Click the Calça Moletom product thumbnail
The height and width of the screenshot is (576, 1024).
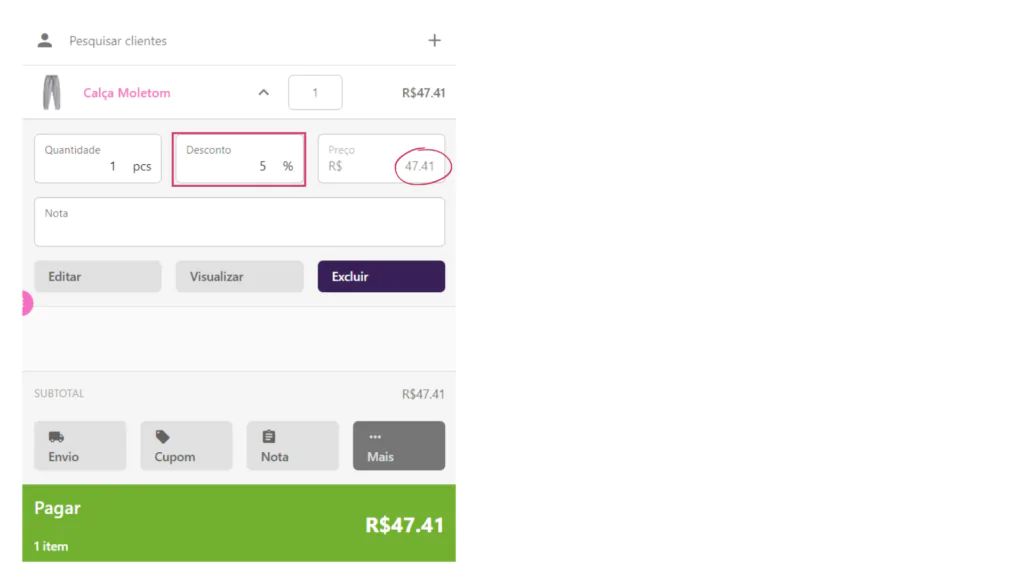pos(52,92)
